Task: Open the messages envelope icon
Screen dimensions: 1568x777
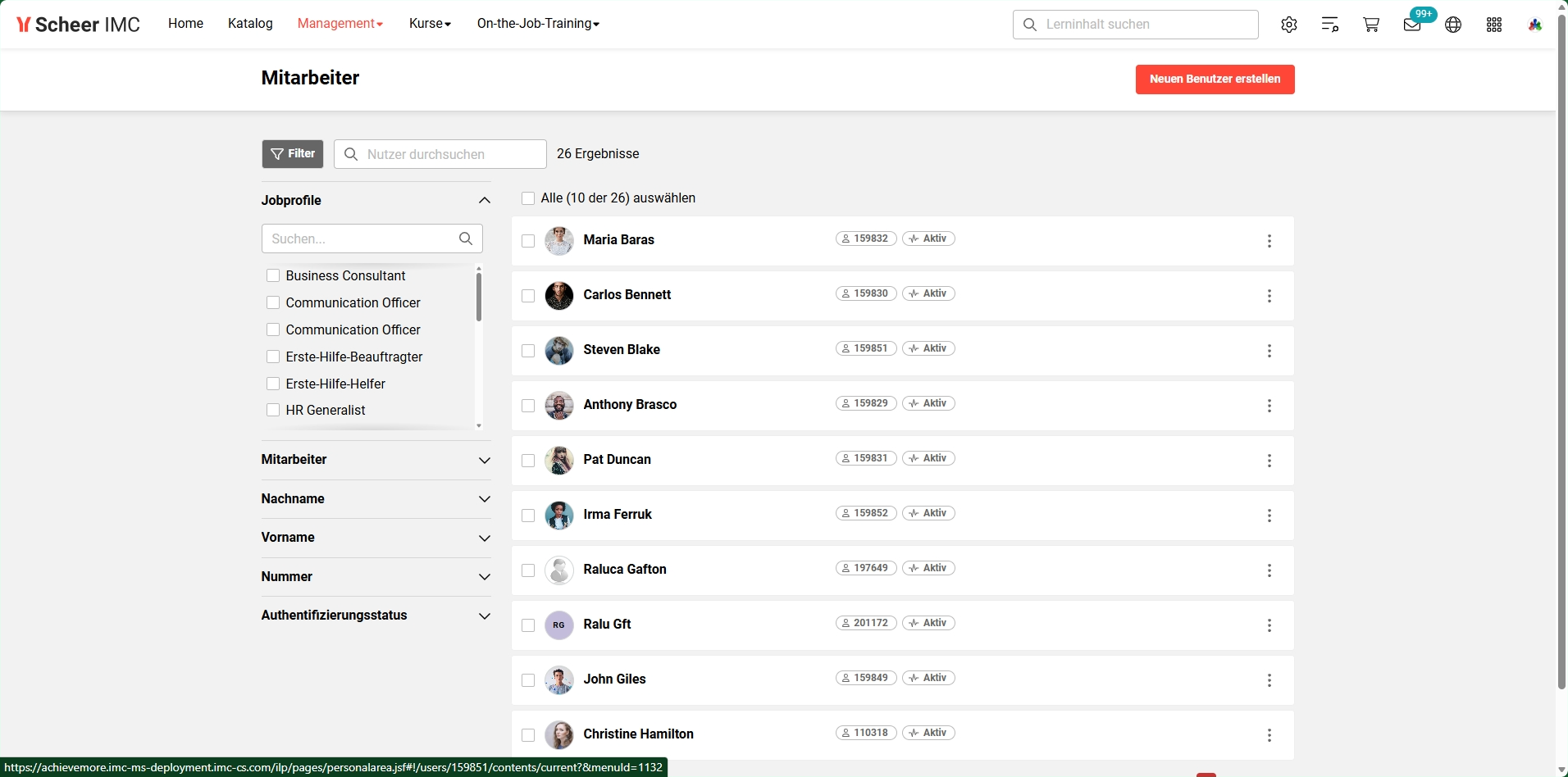Action: pyautogui.click(x=1412, y=25)
